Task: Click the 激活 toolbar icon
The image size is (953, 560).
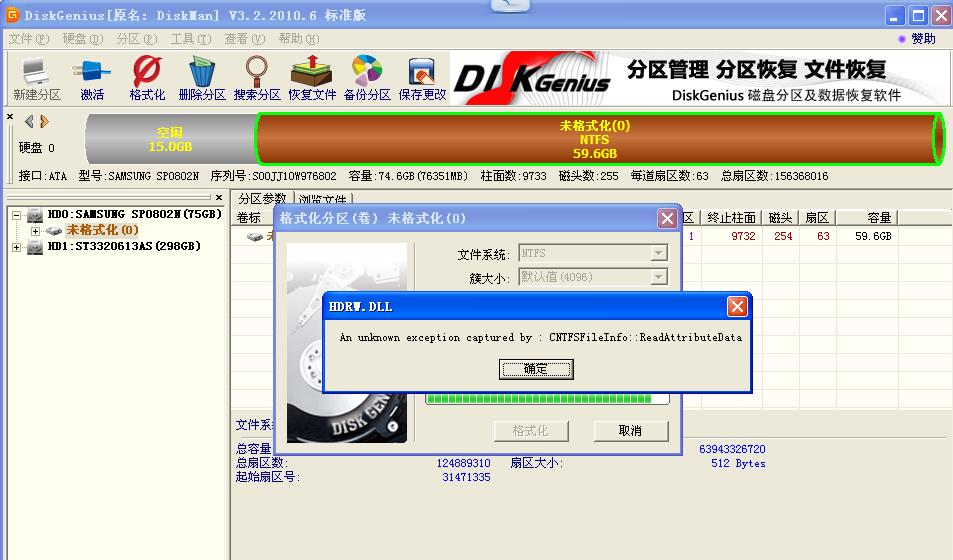Action: 92,78
